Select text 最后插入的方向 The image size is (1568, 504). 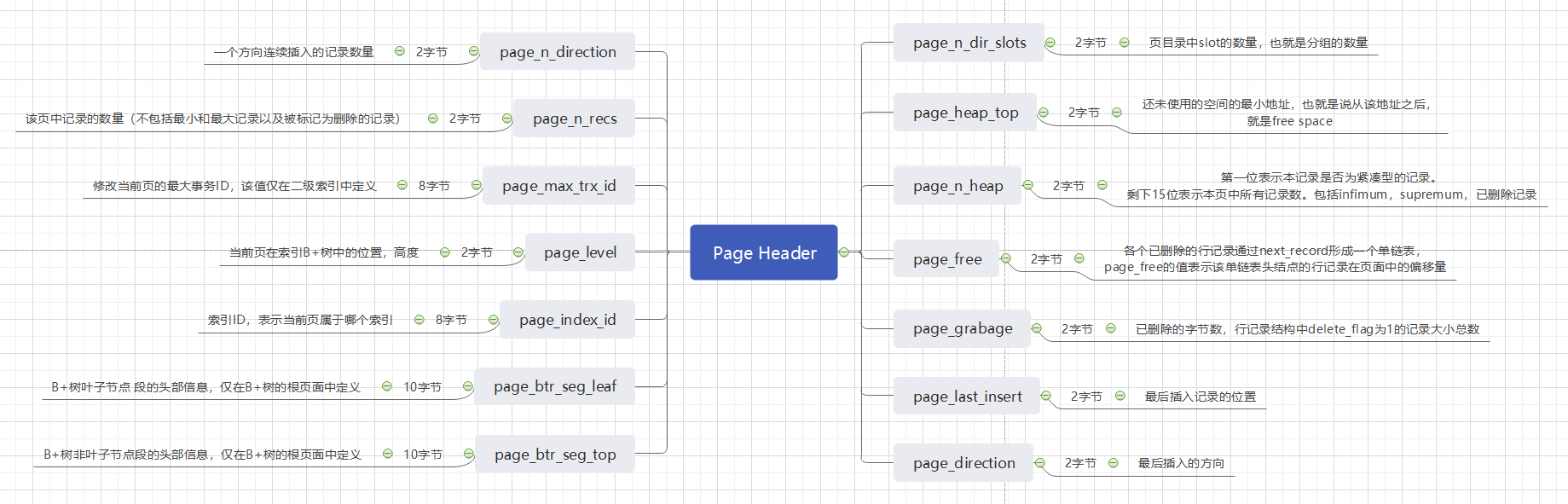tap(1181, 463)
